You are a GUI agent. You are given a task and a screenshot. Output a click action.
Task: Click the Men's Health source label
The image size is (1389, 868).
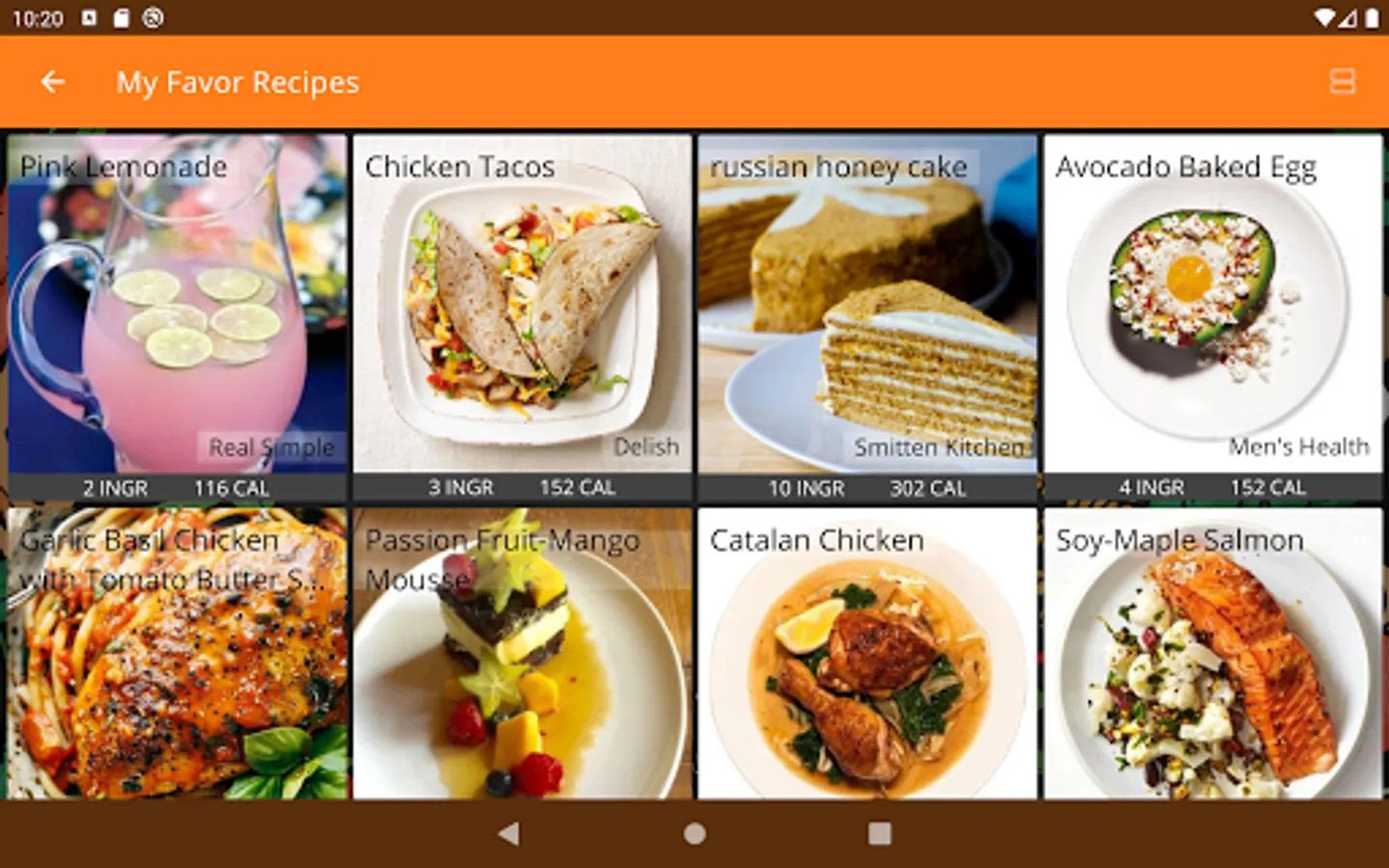coord(1298,447)
